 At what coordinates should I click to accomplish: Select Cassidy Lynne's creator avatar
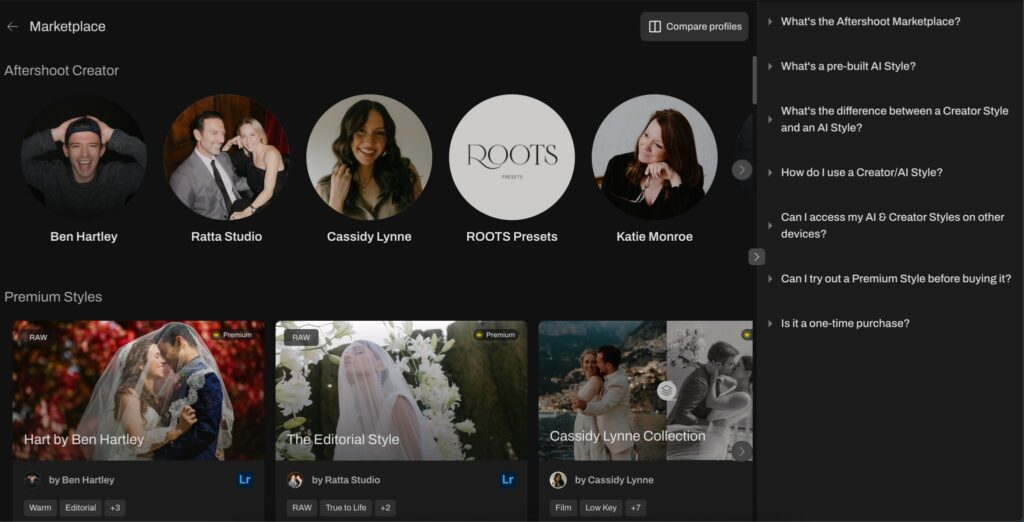369,157
